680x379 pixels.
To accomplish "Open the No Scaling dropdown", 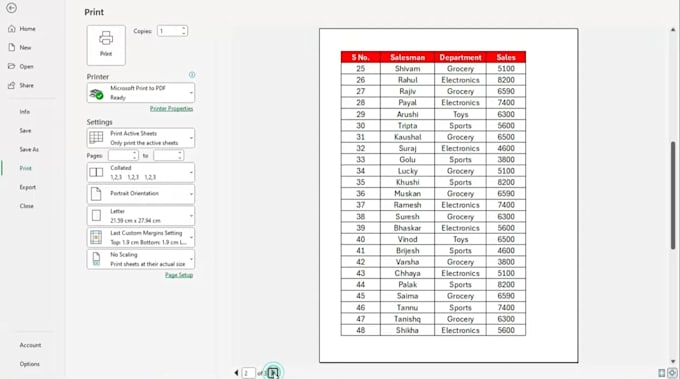I will 141,259.
